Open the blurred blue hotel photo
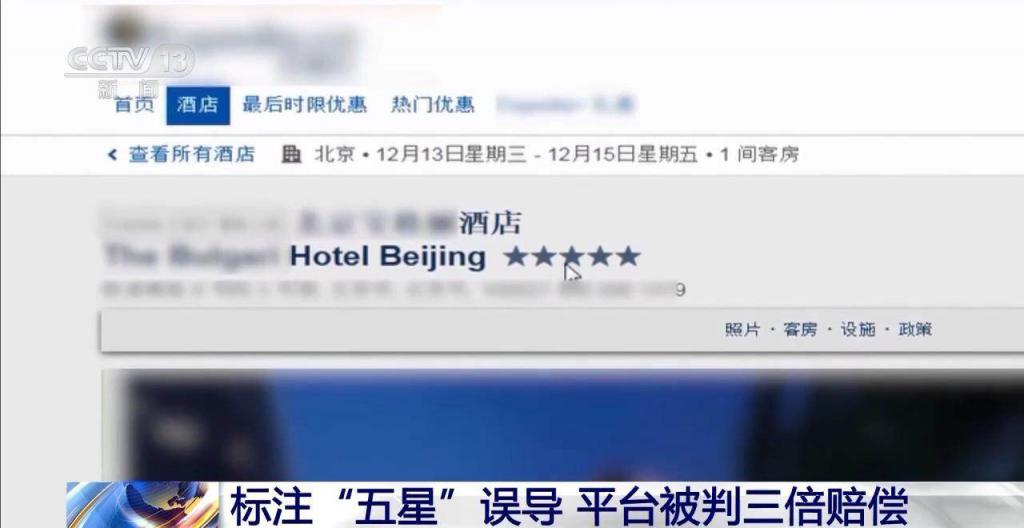The image size is (1024, 528). click(562, 425)
